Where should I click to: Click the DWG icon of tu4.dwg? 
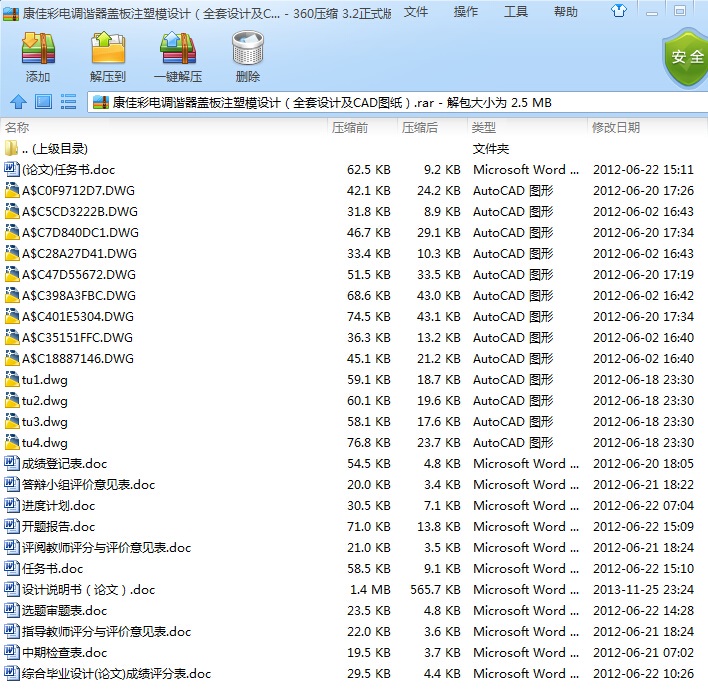coord(11,442)
